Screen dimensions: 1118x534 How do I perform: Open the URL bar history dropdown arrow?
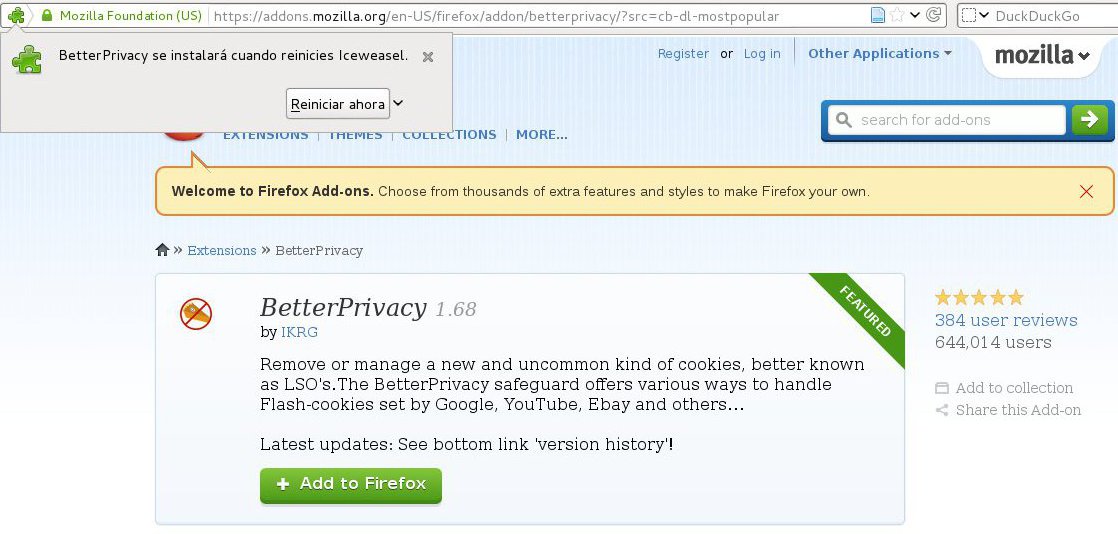pyautogui.click(x=915, y=16)
